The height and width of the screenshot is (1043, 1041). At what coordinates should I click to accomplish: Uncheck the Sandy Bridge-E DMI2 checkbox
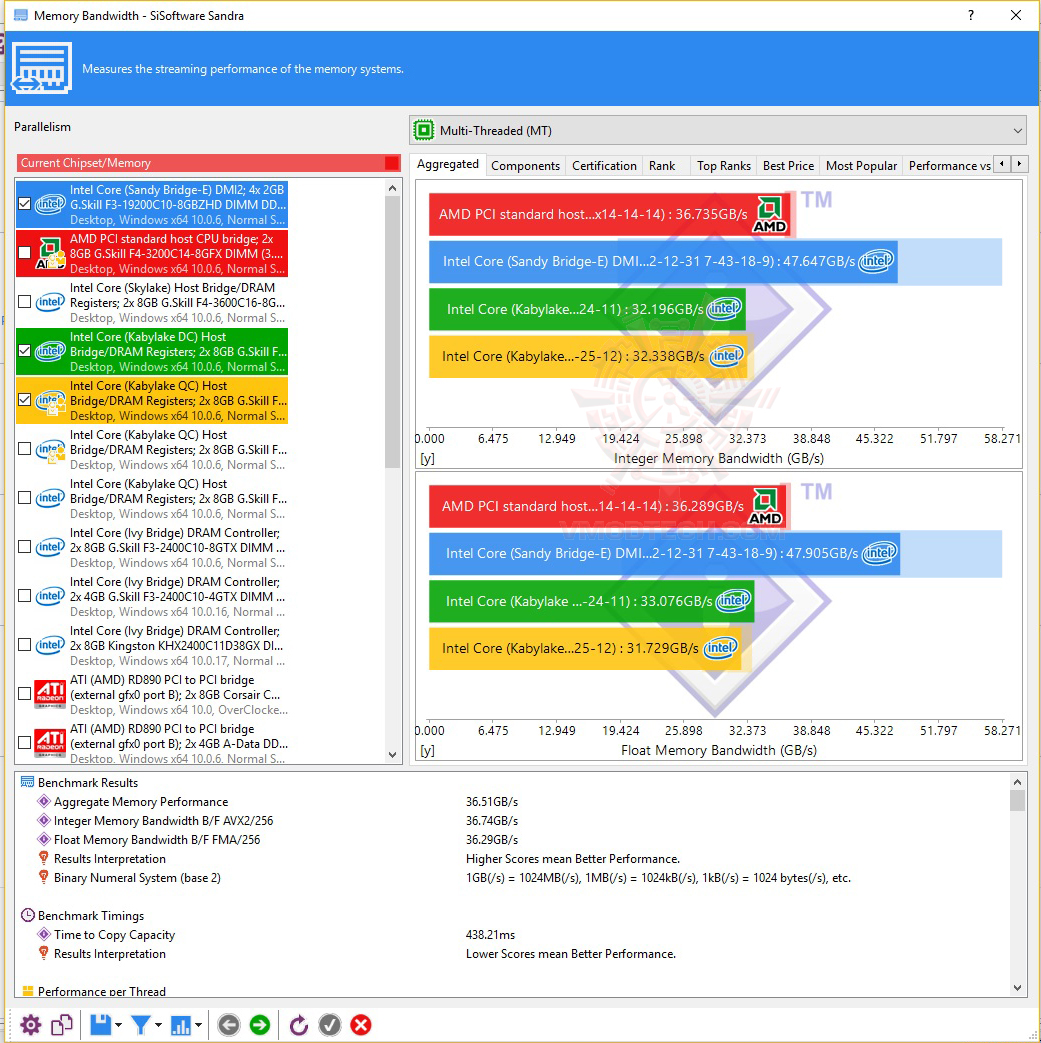click(x=25, y=204)
